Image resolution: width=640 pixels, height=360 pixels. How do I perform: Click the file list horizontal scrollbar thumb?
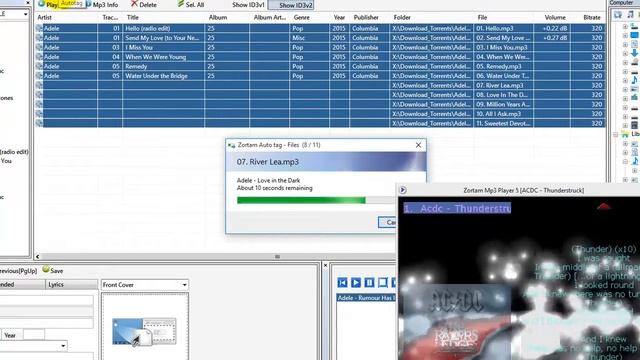[278, 257]
